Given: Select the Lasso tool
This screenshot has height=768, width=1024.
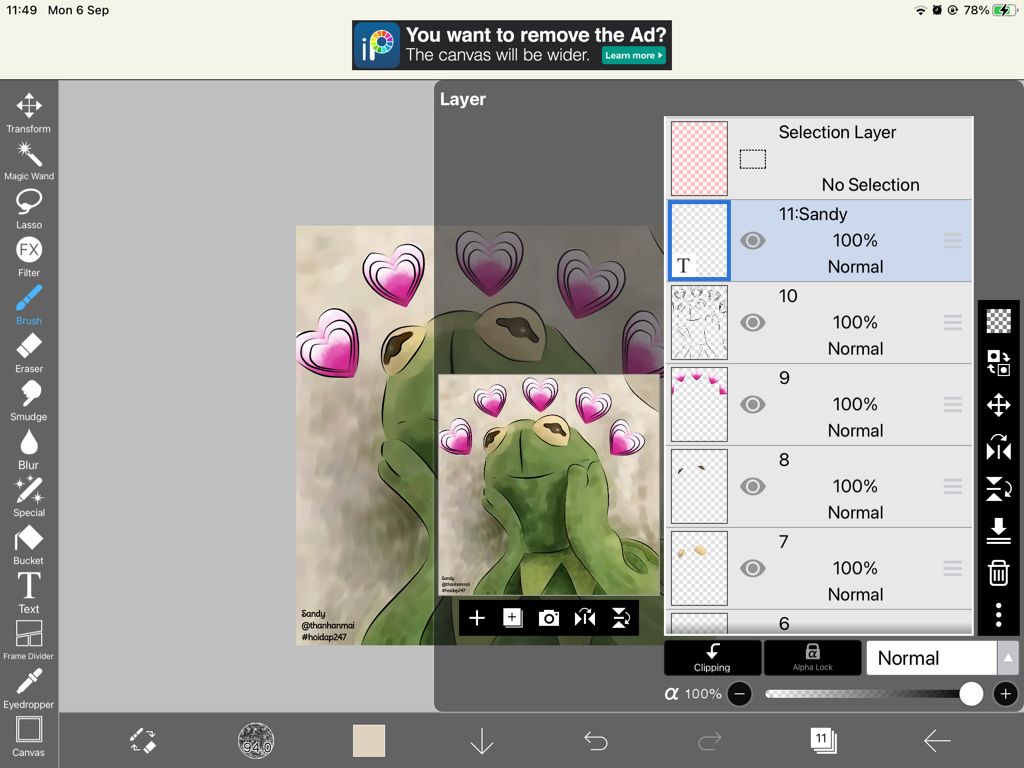Looking at the screenshot, I should point(29,209).
